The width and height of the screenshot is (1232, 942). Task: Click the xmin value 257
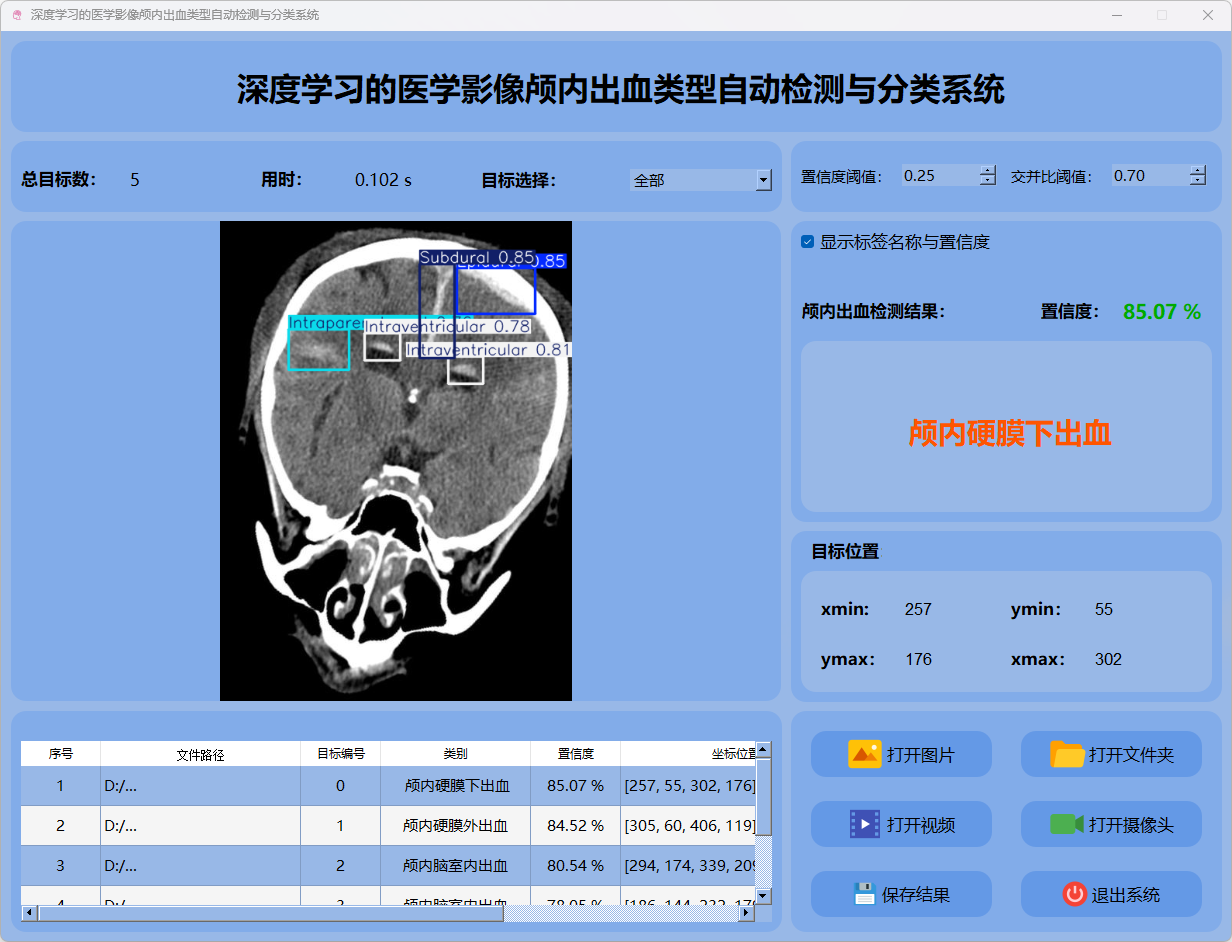pyautogui.click(x=918, y=609)
